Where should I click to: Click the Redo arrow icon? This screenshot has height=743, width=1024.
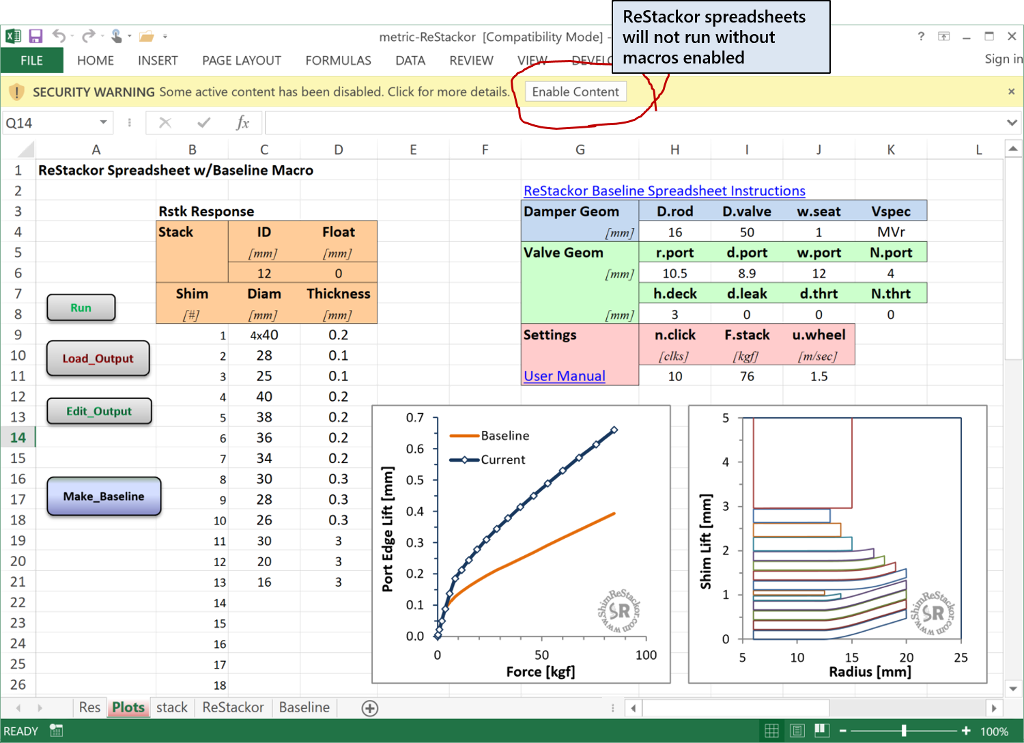click(x=88, y=36)
